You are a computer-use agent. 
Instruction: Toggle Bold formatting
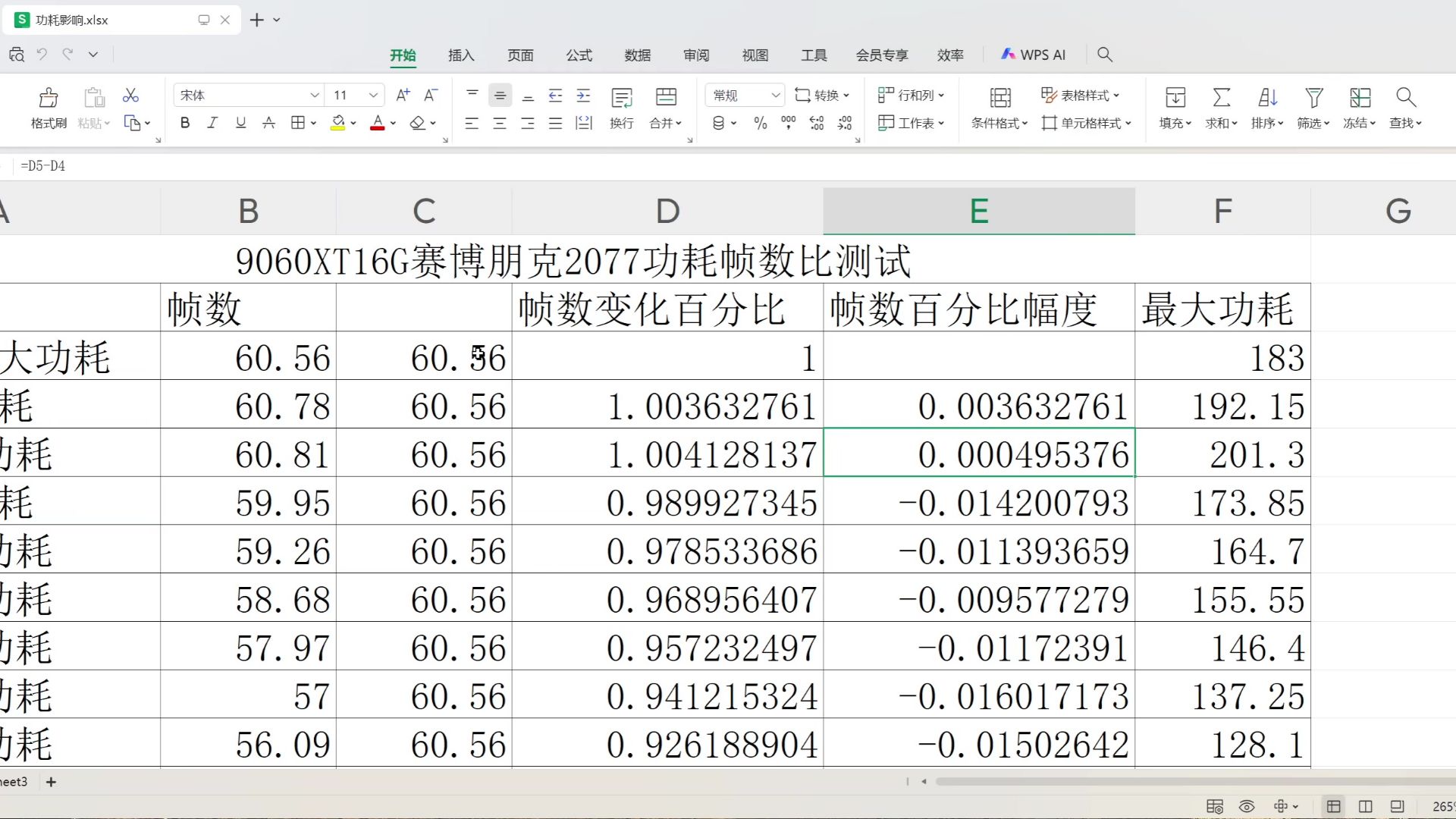coord(185,123)
